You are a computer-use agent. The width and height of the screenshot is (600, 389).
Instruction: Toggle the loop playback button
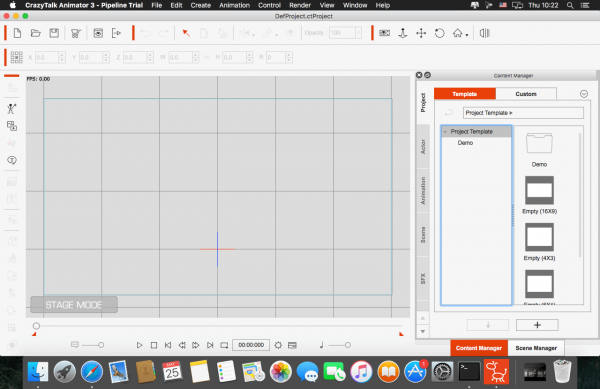click(x=224, y=345)
